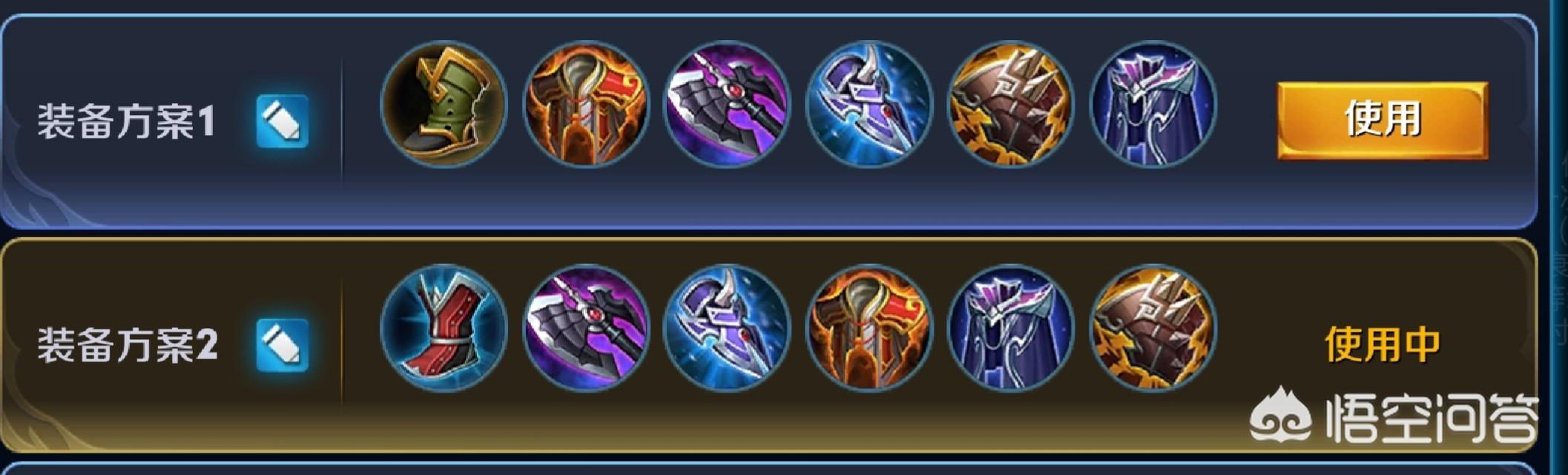Click the green boots in equipment plan 1
Viewport: 1568px width, 475px height.
(444, 104)
